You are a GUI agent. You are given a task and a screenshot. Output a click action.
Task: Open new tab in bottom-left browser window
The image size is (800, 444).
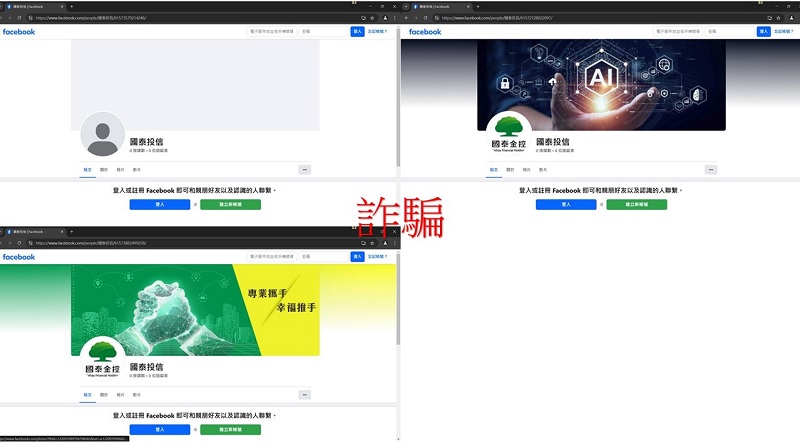click(x=71, y=232)
